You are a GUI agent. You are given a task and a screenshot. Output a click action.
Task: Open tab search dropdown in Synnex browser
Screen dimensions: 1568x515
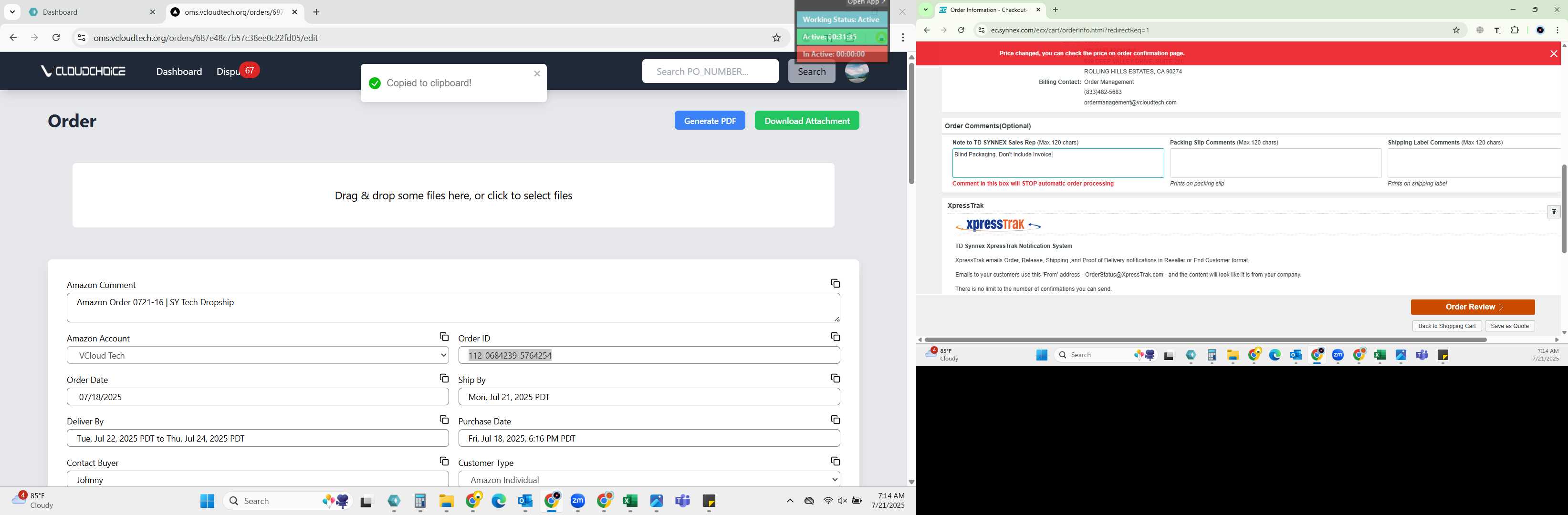pos(926,10)
